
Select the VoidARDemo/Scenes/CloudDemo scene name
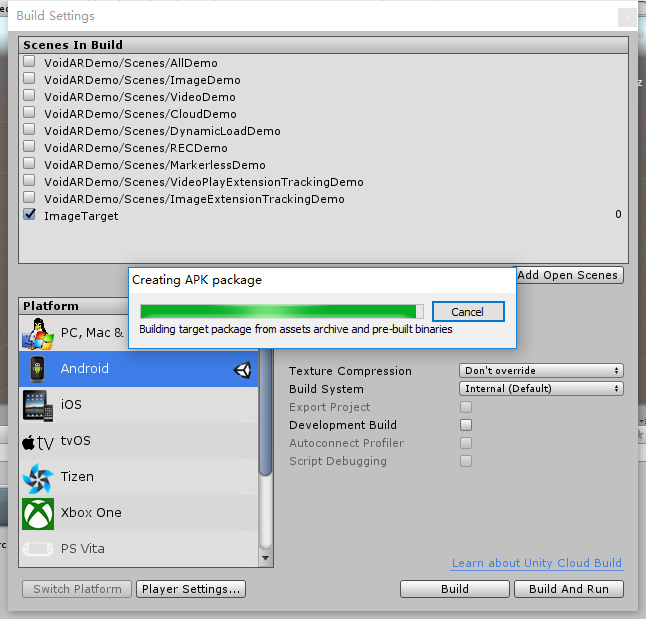[140, 114]
